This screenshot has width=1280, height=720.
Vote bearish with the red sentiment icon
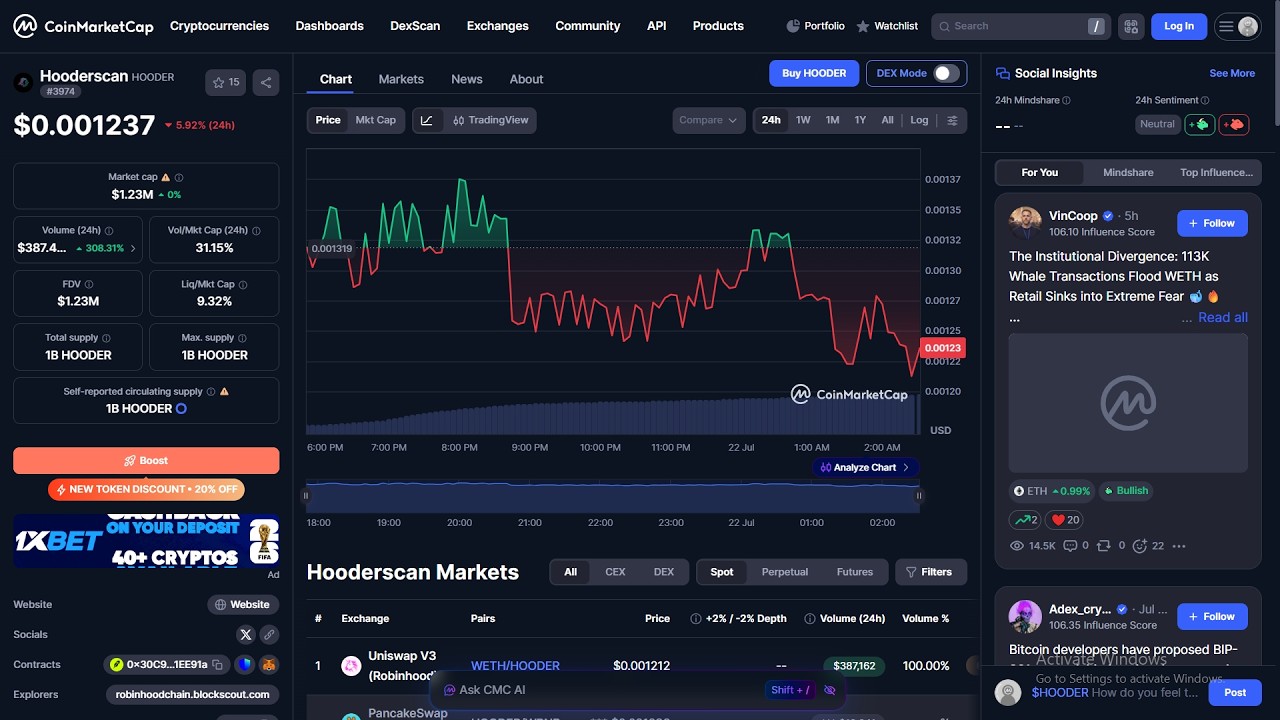1233,124
